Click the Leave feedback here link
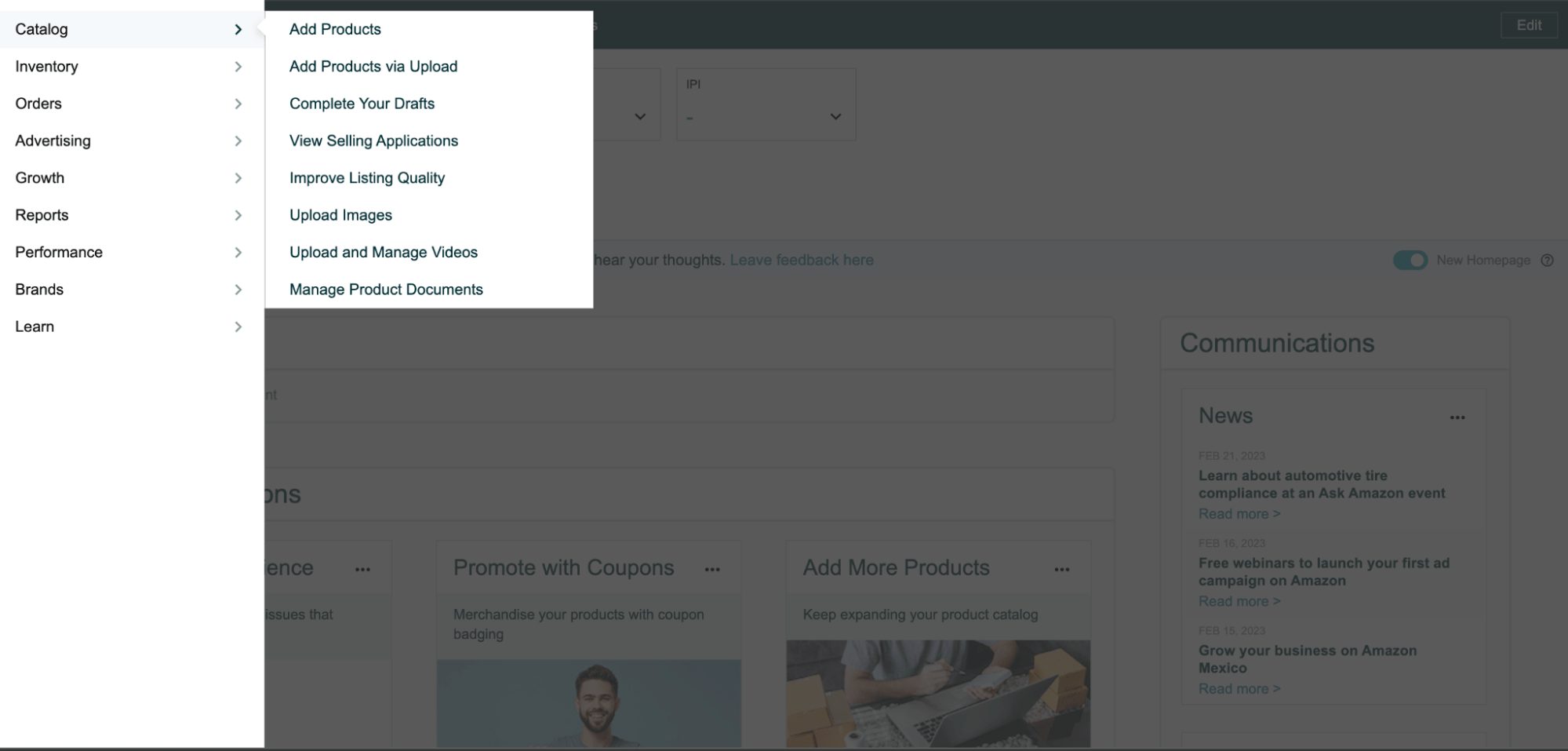This screenshot has height=751, width=1568. tap(802, 260)
